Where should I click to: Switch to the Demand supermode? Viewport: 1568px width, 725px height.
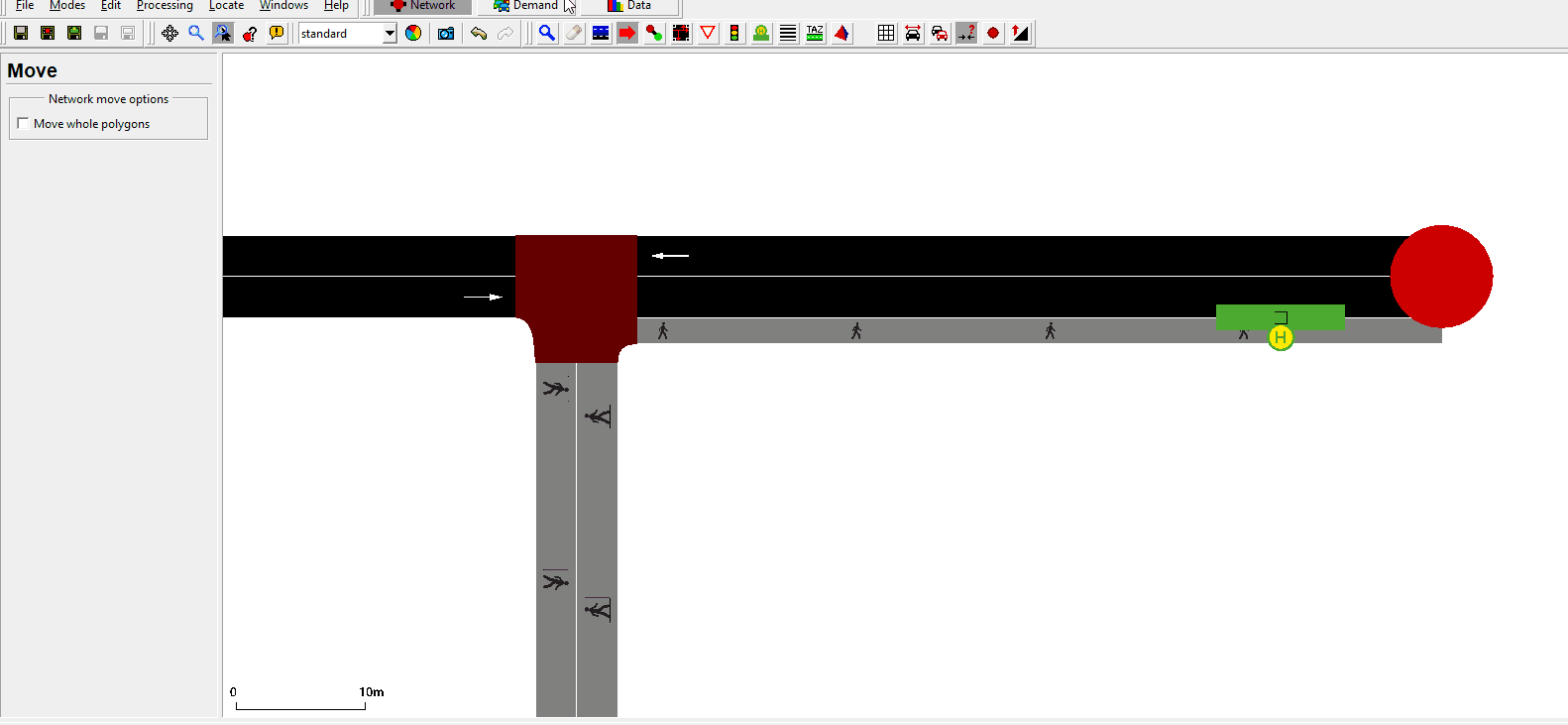coord(526,6)
